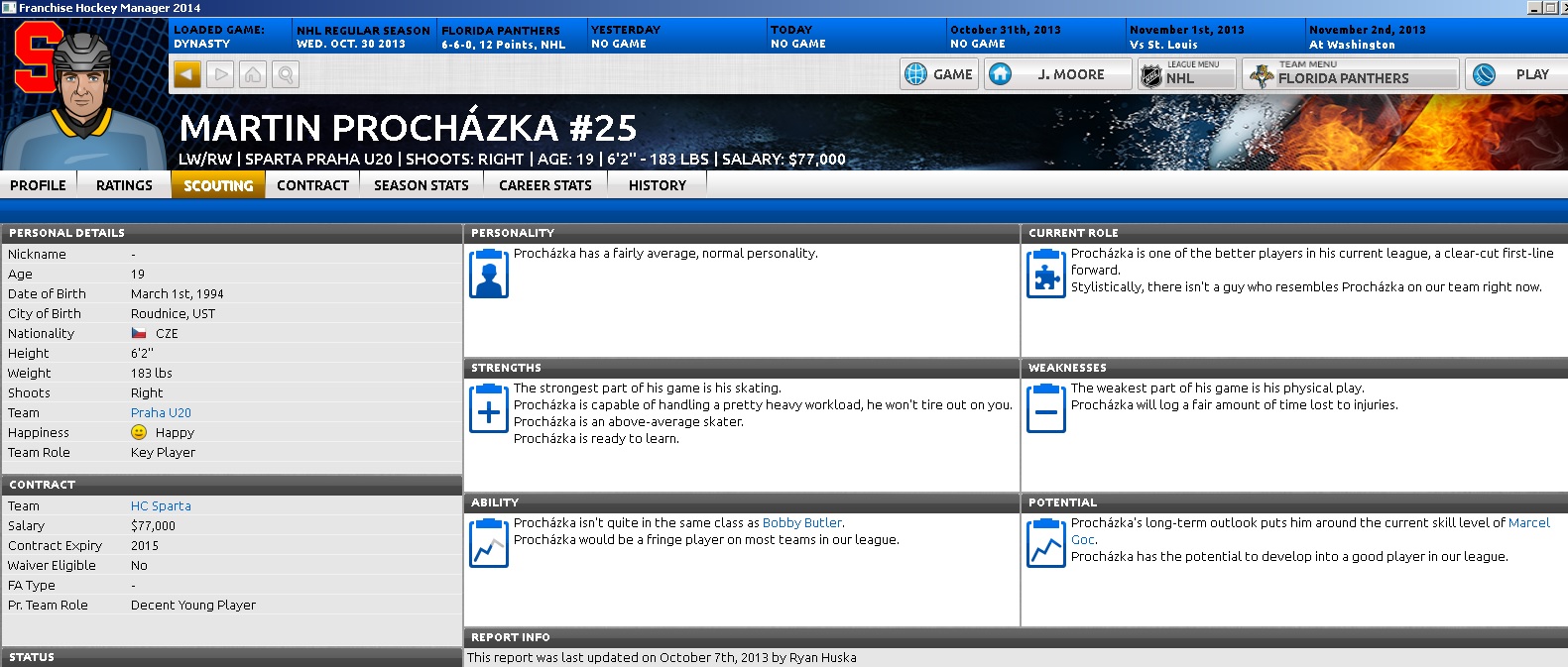This screenshot has width=1568, height=667.
Task: Click the Decent Young Player role value
Action: [193, 606]
